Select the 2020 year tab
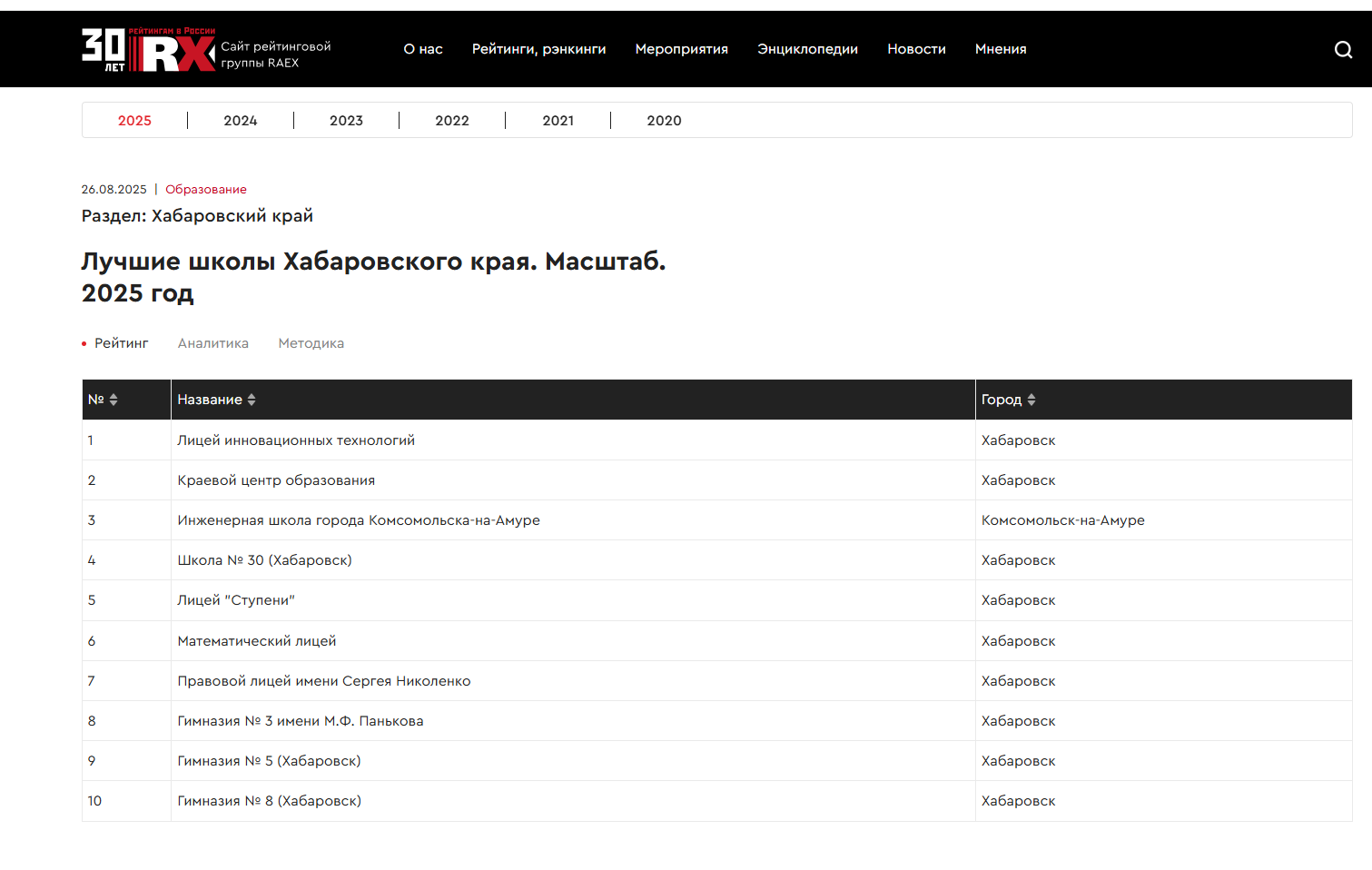 [664, 121]
